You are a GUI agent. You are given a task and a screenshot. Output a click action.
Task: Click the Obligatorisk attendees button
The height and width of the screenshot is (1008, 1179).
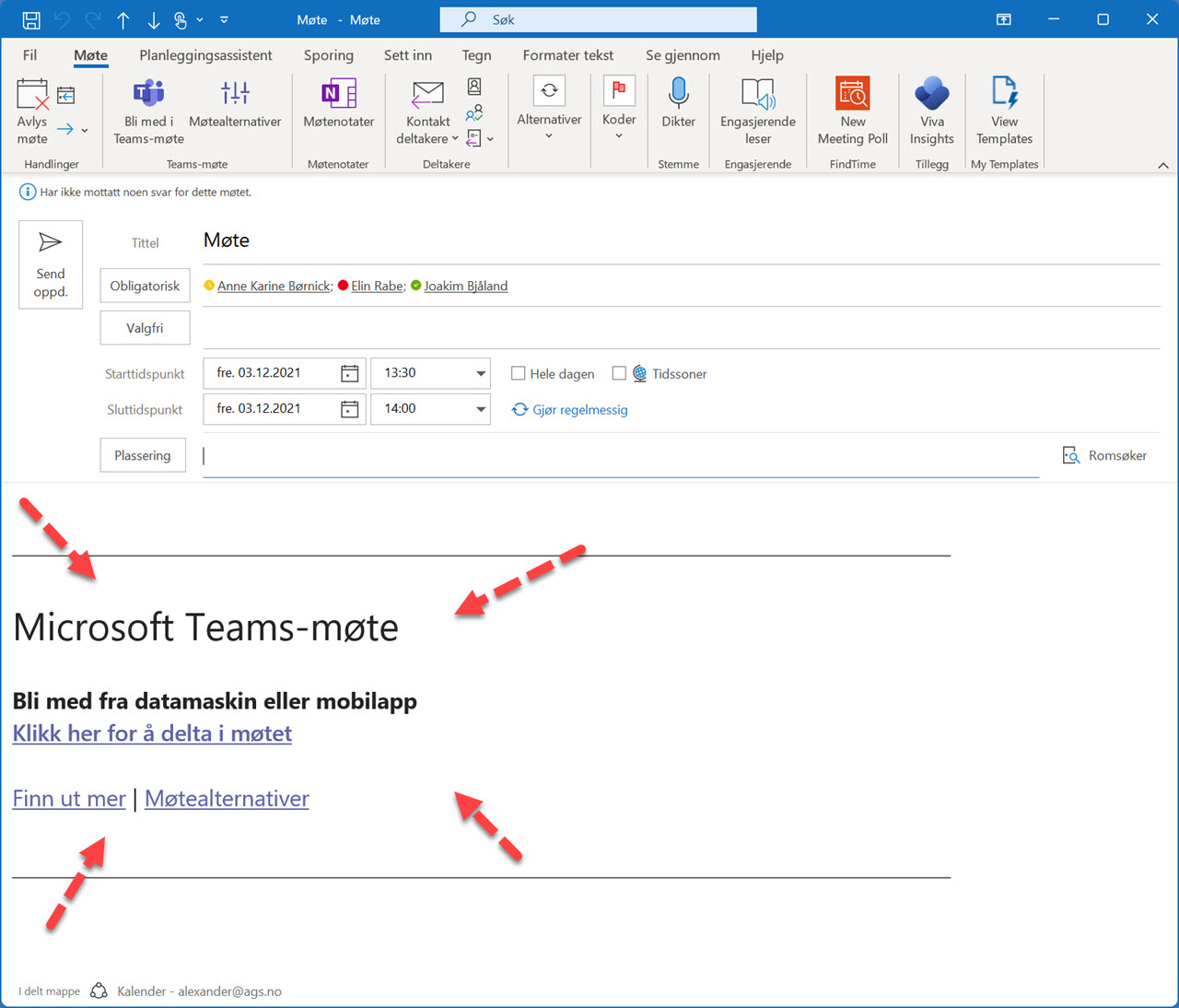click(145, 286)
